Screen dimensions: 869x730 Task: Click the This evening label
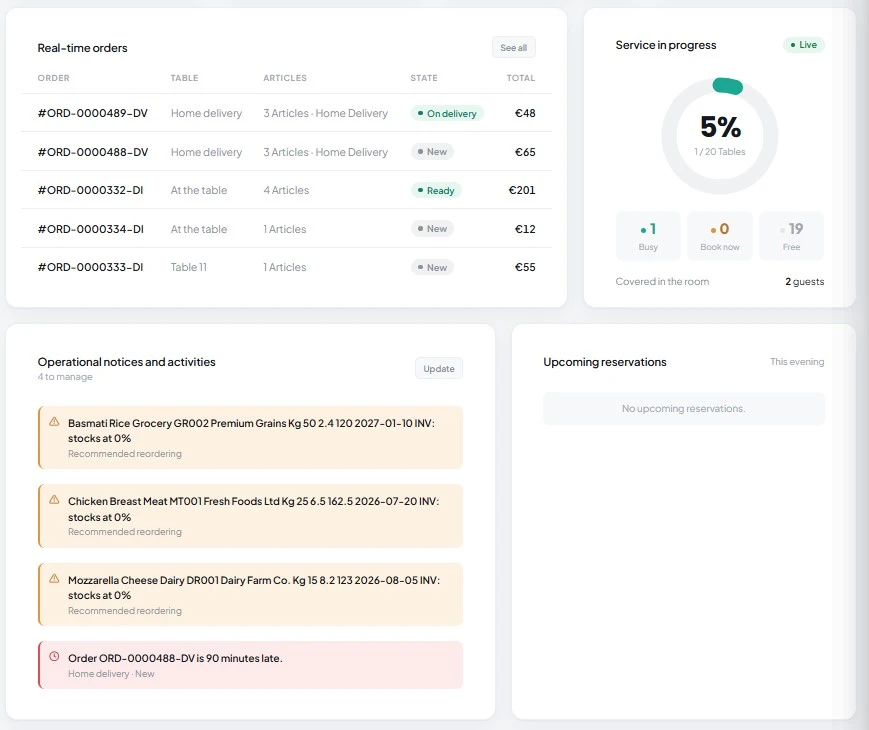(797, 362)
